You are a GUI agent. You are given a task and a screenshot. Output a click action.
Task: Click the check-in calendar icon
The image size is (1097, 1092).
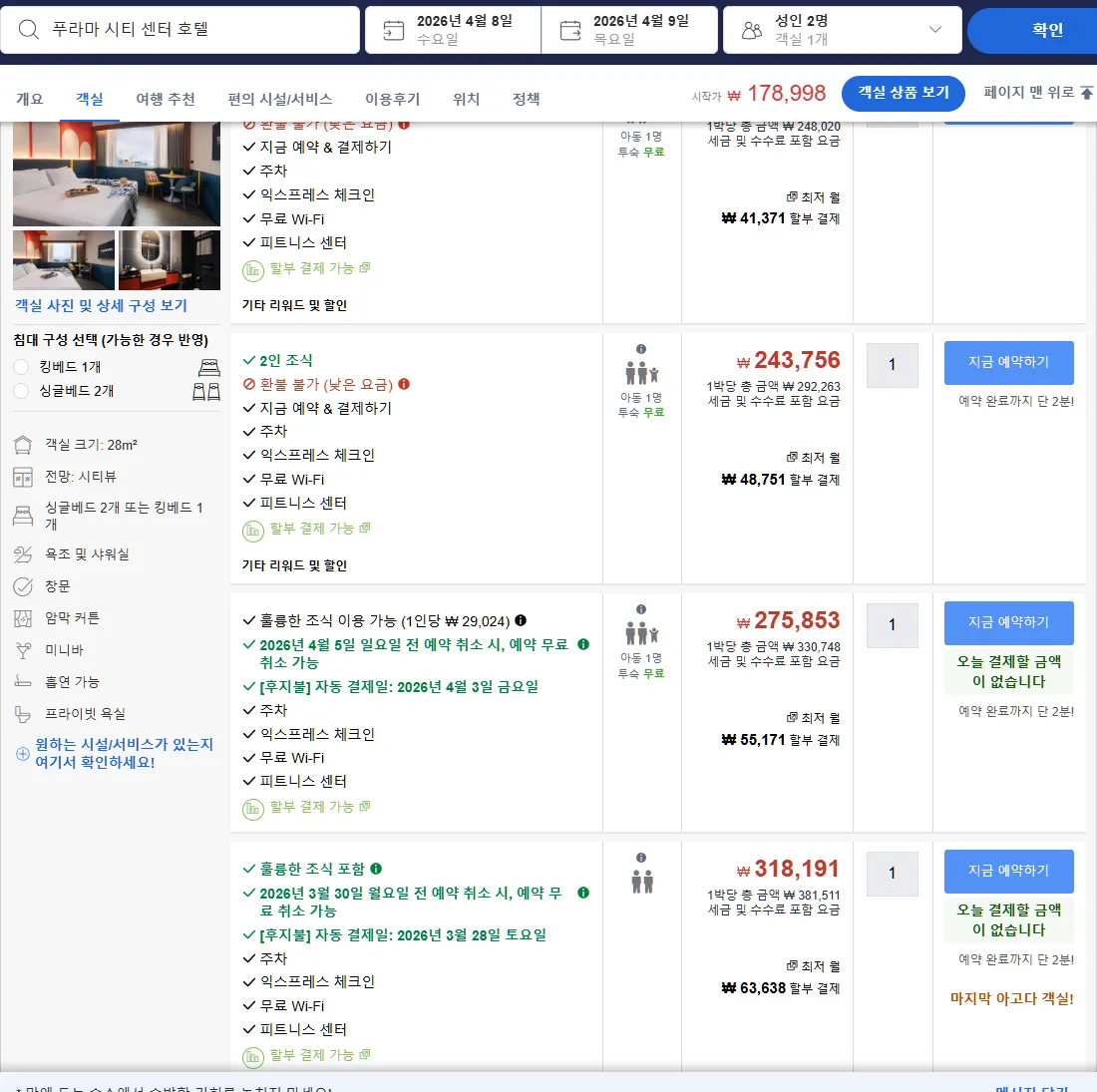394,30
